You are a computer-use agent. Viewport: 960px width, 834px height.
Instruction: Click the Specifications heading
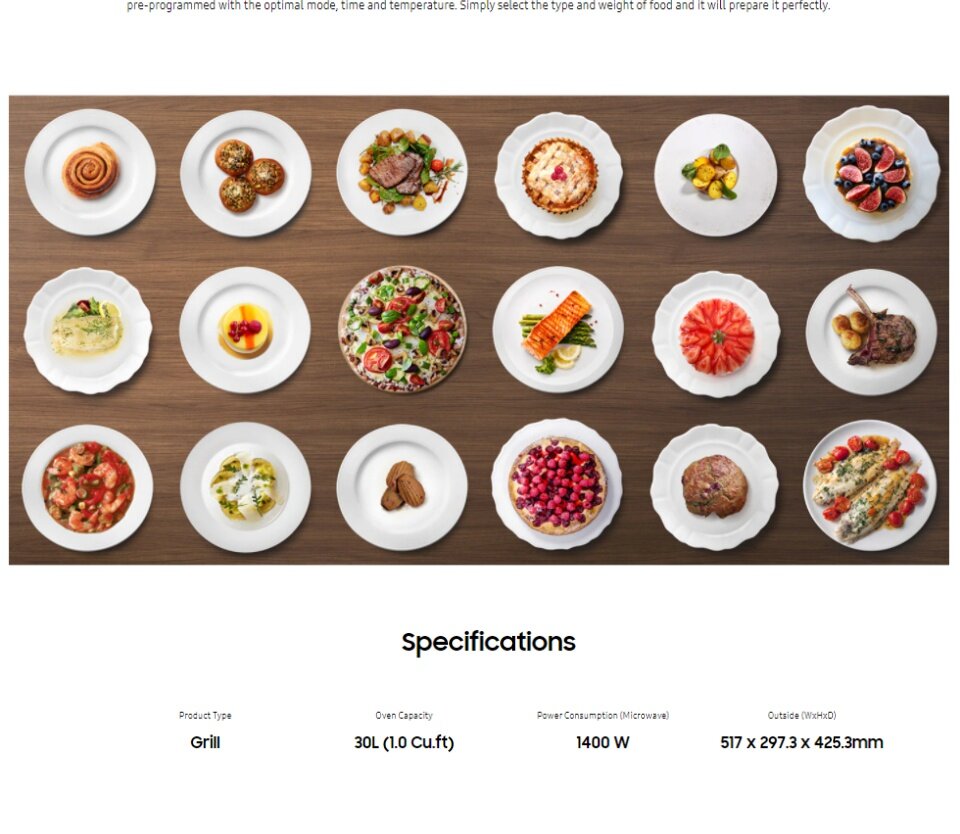pos(489,642)
